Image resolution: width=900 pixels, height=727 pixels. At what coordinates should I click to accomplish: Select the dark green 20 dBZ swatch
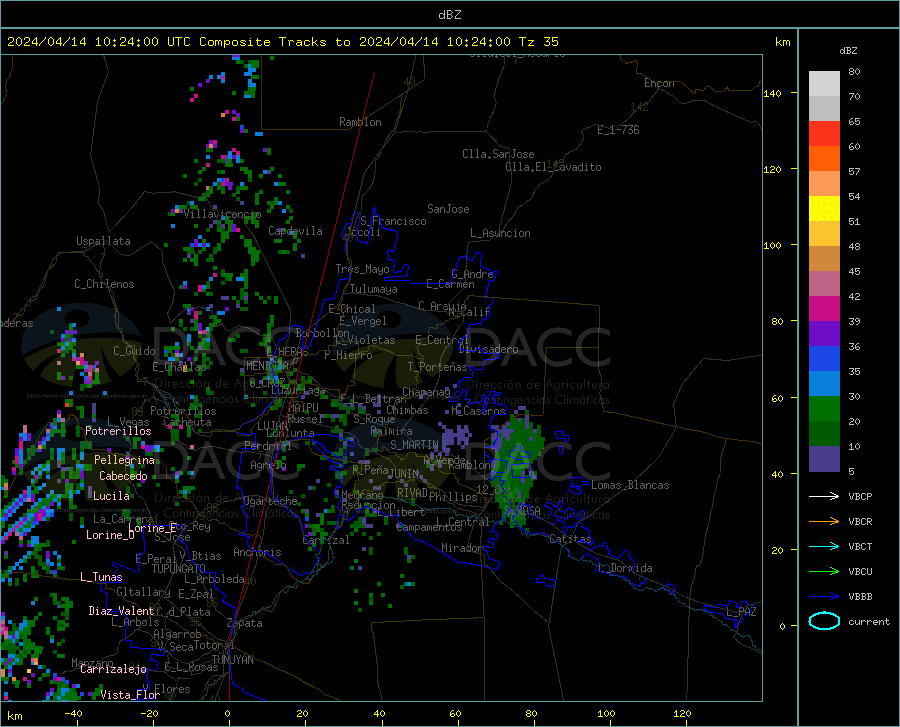824,434
